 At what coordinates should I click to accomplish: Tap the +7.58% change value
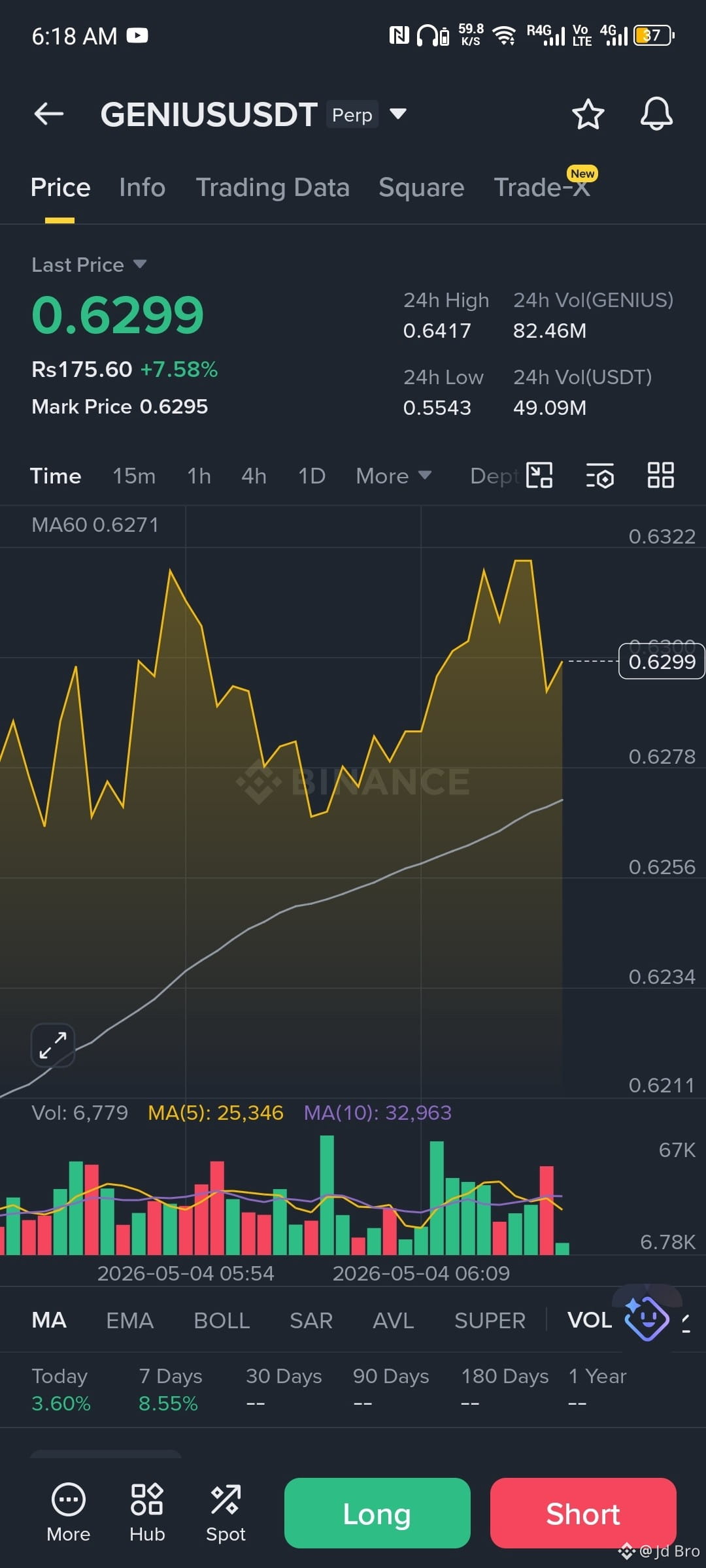(179, 369)
